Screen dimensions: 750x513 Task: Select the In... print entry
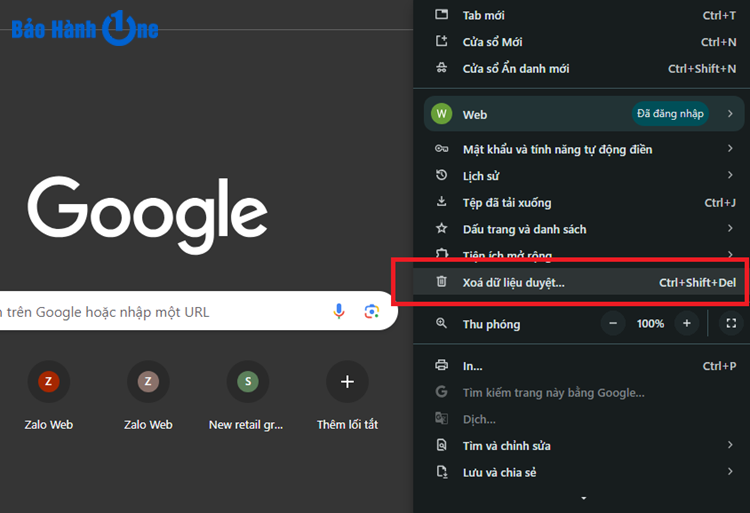pyautogui.click(x=581, y=366)
